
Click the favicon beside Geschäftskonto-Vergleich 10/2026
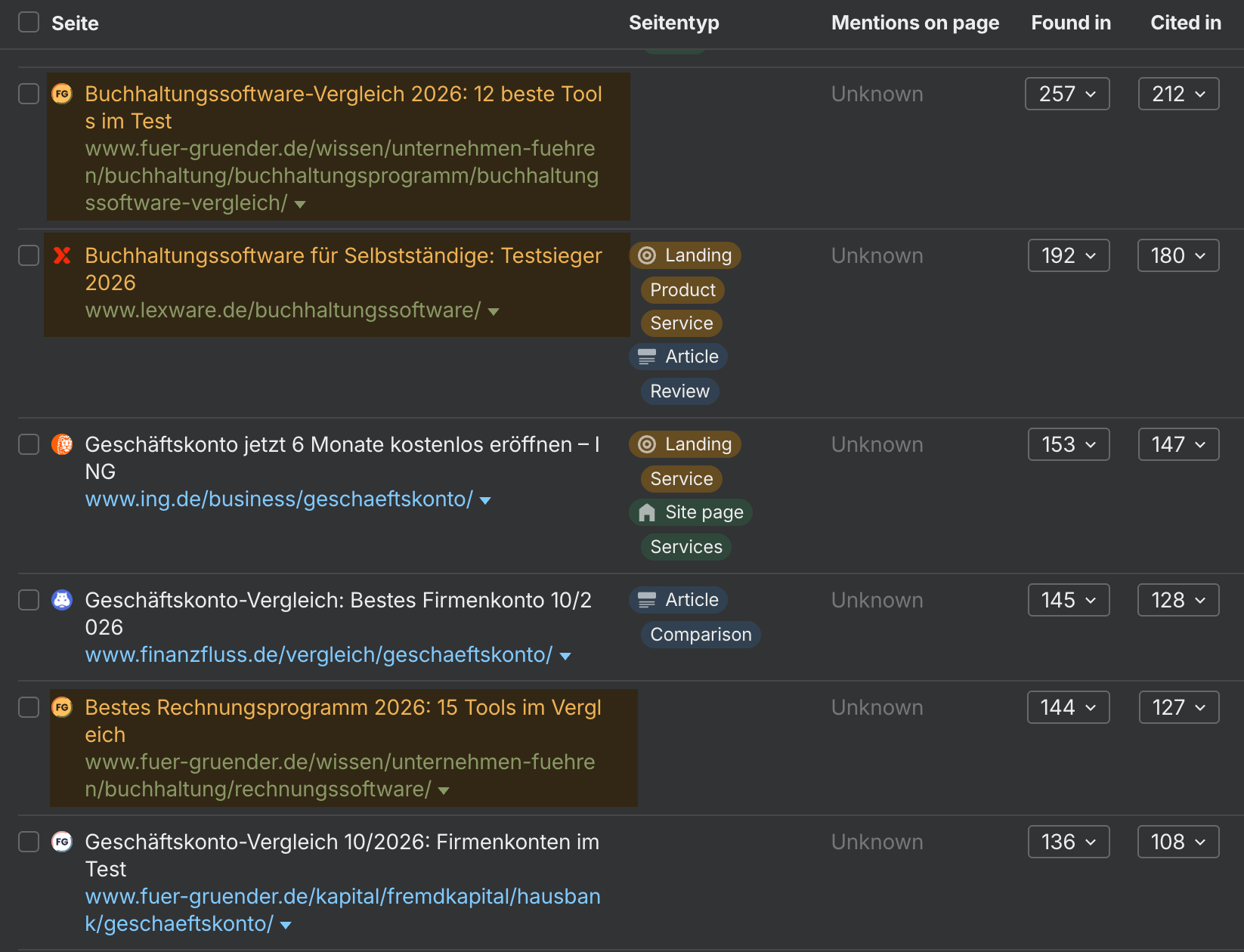tap(62, 842)
